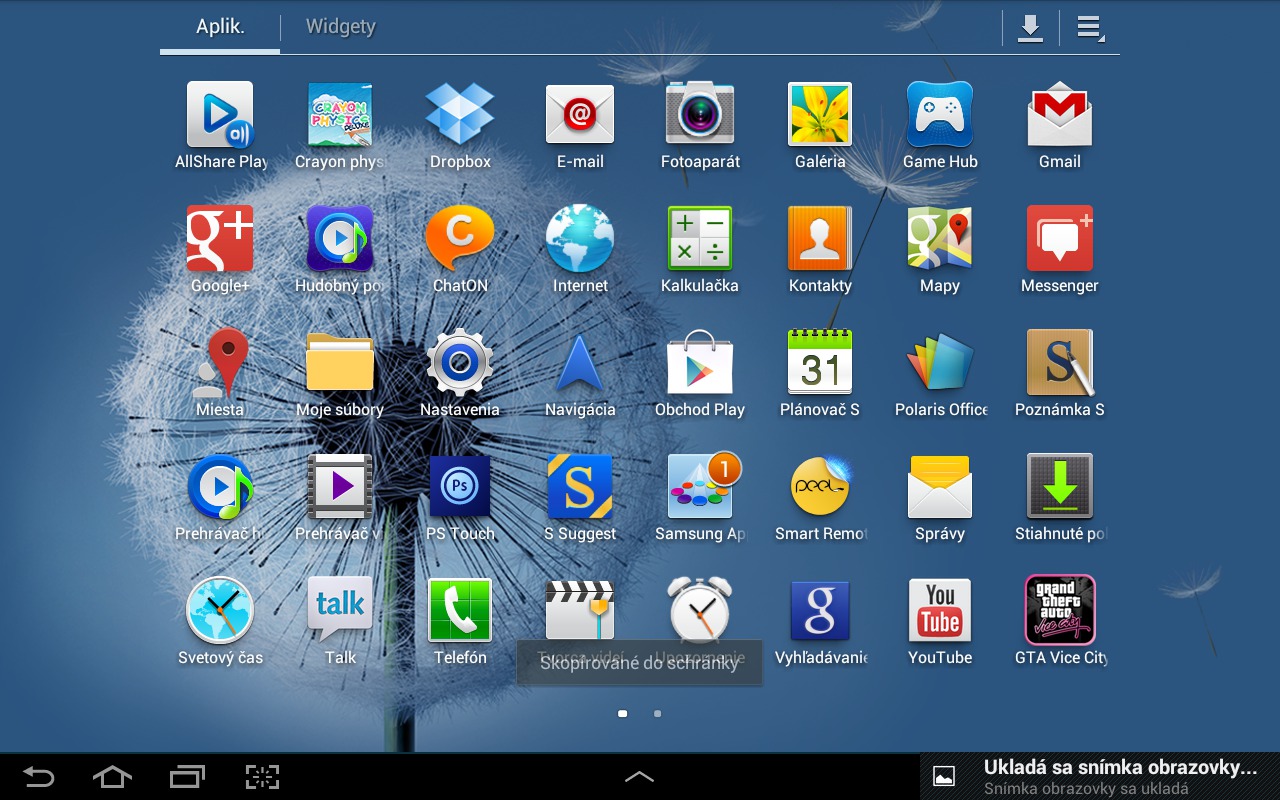Open Svetový čas
This screenshot has height=800, width=1280.
click(220, 610)
